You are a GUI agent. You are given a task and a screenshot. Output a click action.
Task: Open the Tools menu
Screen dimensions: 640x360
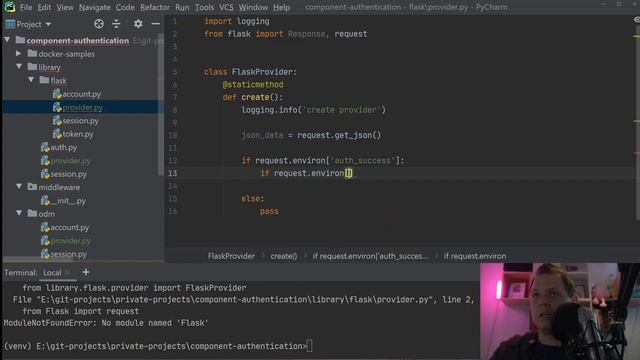pos(204,7)
